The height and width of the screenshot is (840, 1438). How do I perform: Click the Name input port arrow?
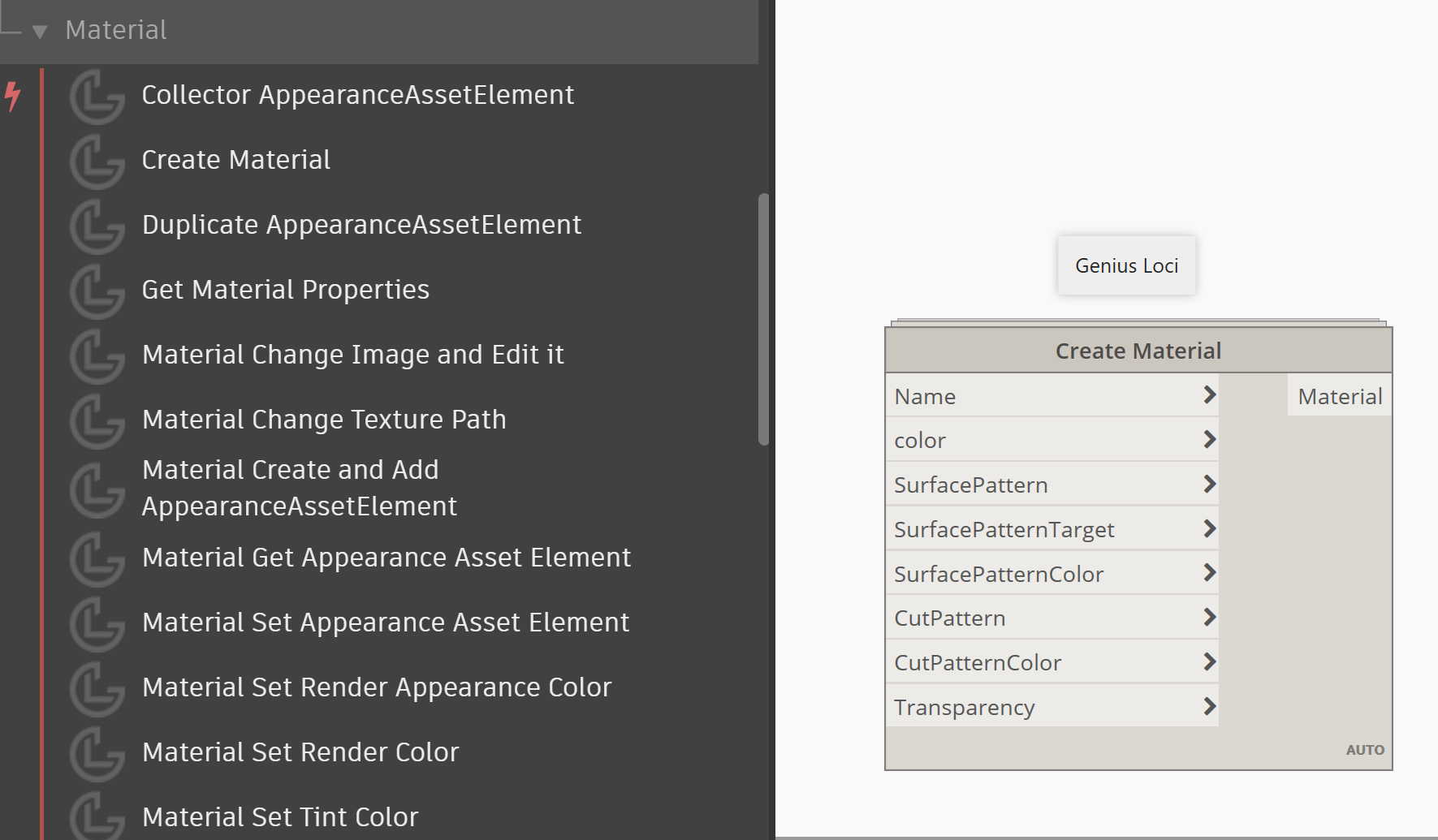coord(1209,395)
